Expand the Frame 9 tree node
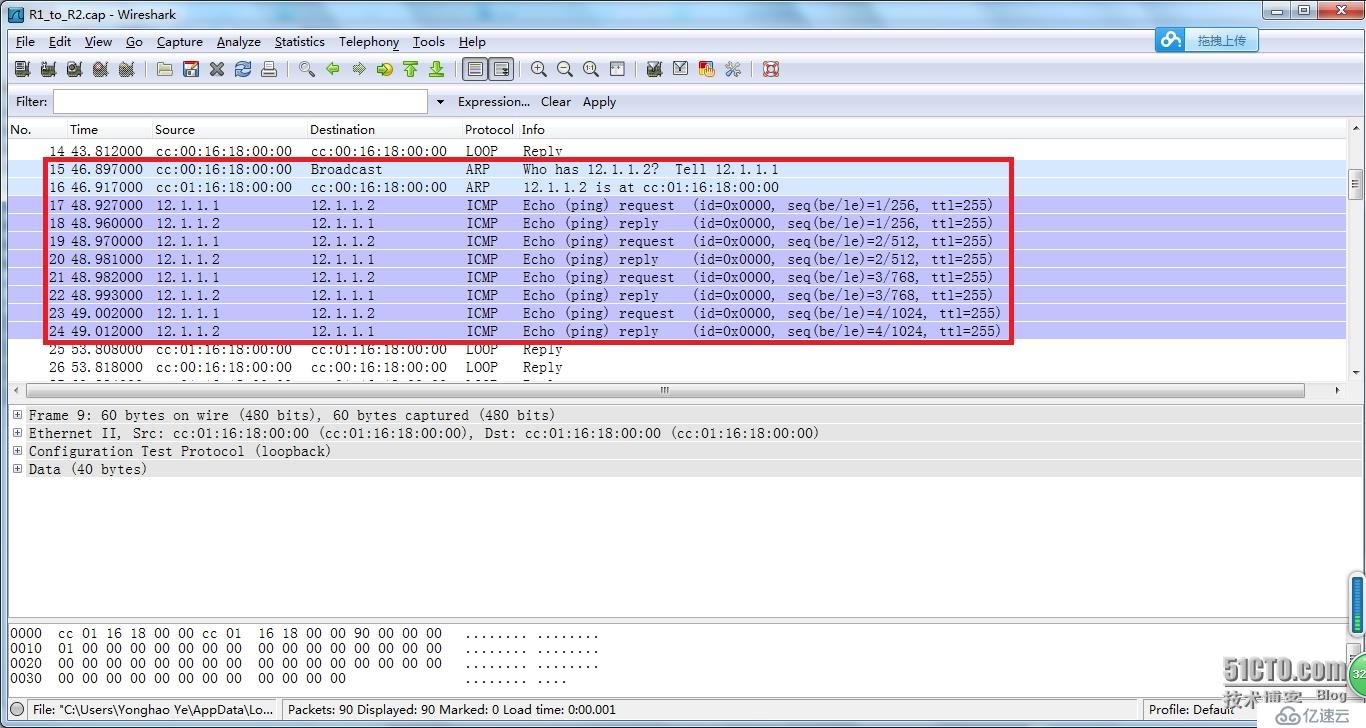Screen dimensions: 1366x728 coord(18,415)
